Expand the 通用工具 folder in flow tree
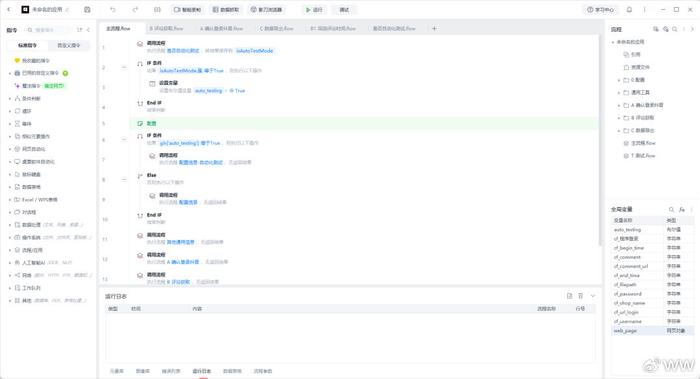 (619, 92)
